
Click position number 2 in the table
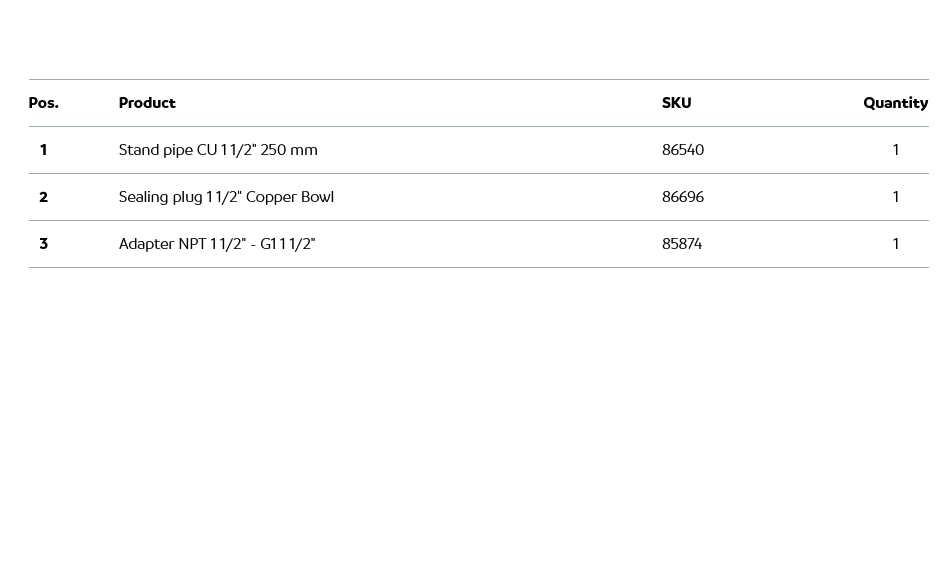coord(43,197)
